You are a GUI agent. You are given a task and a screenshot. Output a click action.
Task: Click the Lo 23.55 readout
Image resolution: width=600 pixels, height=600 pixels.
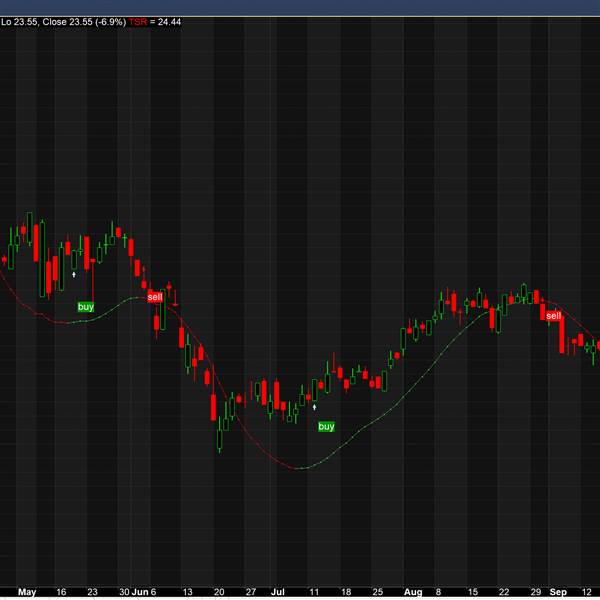pyautogui.click(x=19, y=22)
